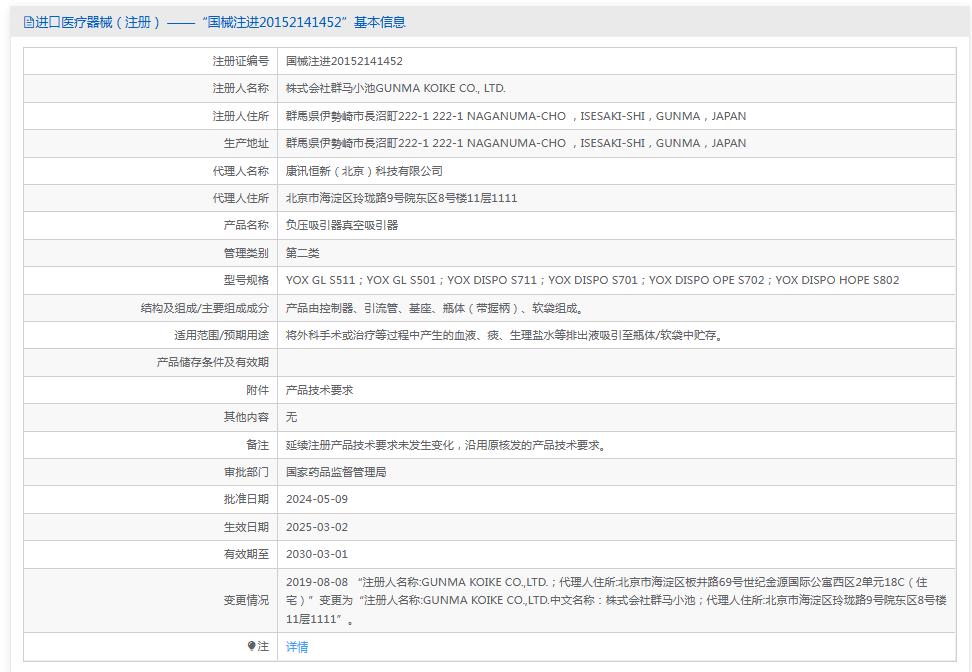Click model list starting YOX GL S511
The height and width of the screenshot is (672, 972).
pos(592,280)
